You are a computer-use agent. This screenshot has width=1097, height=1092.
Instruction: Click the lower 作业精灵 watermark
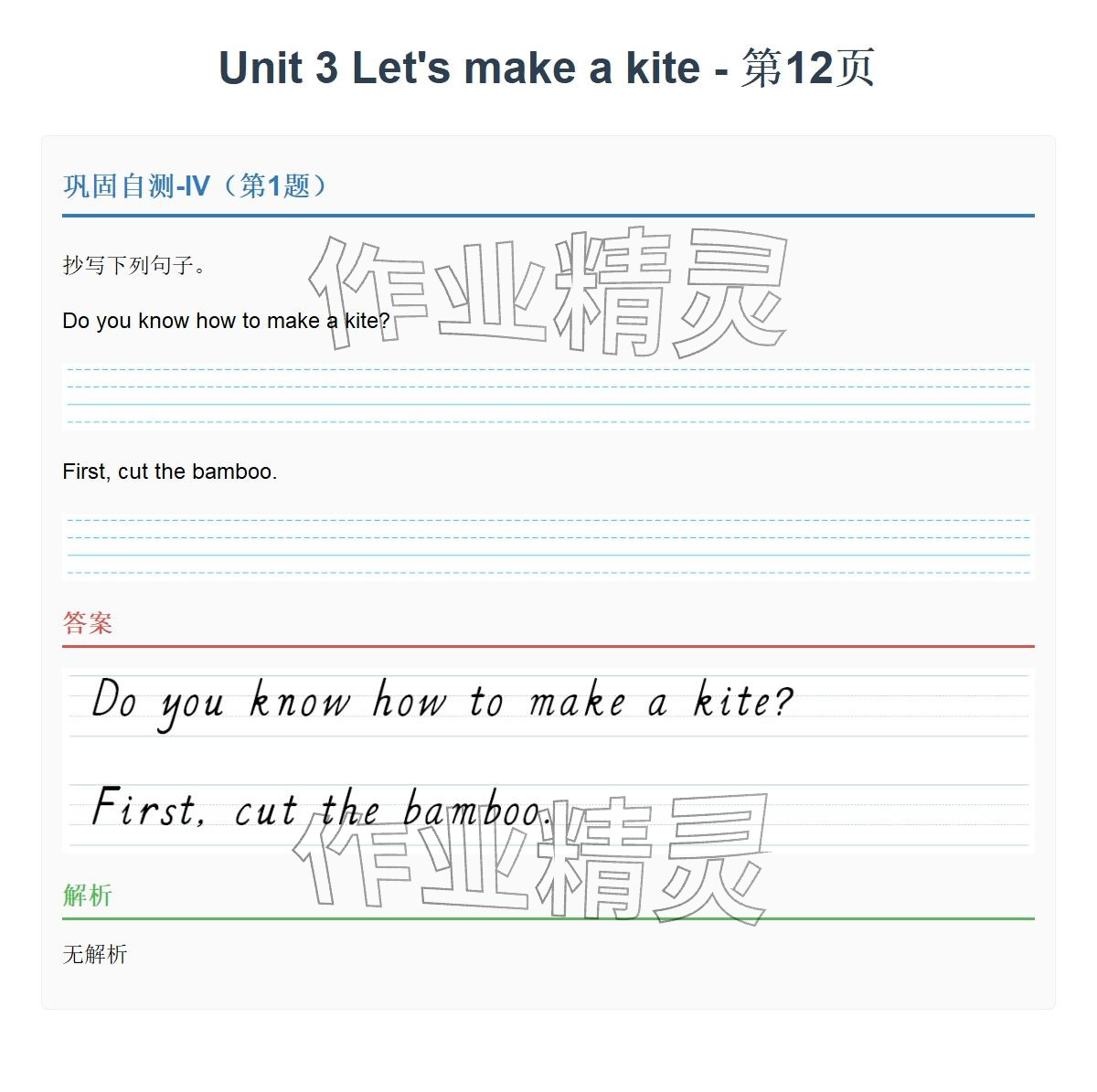click(x=532, y=859)
